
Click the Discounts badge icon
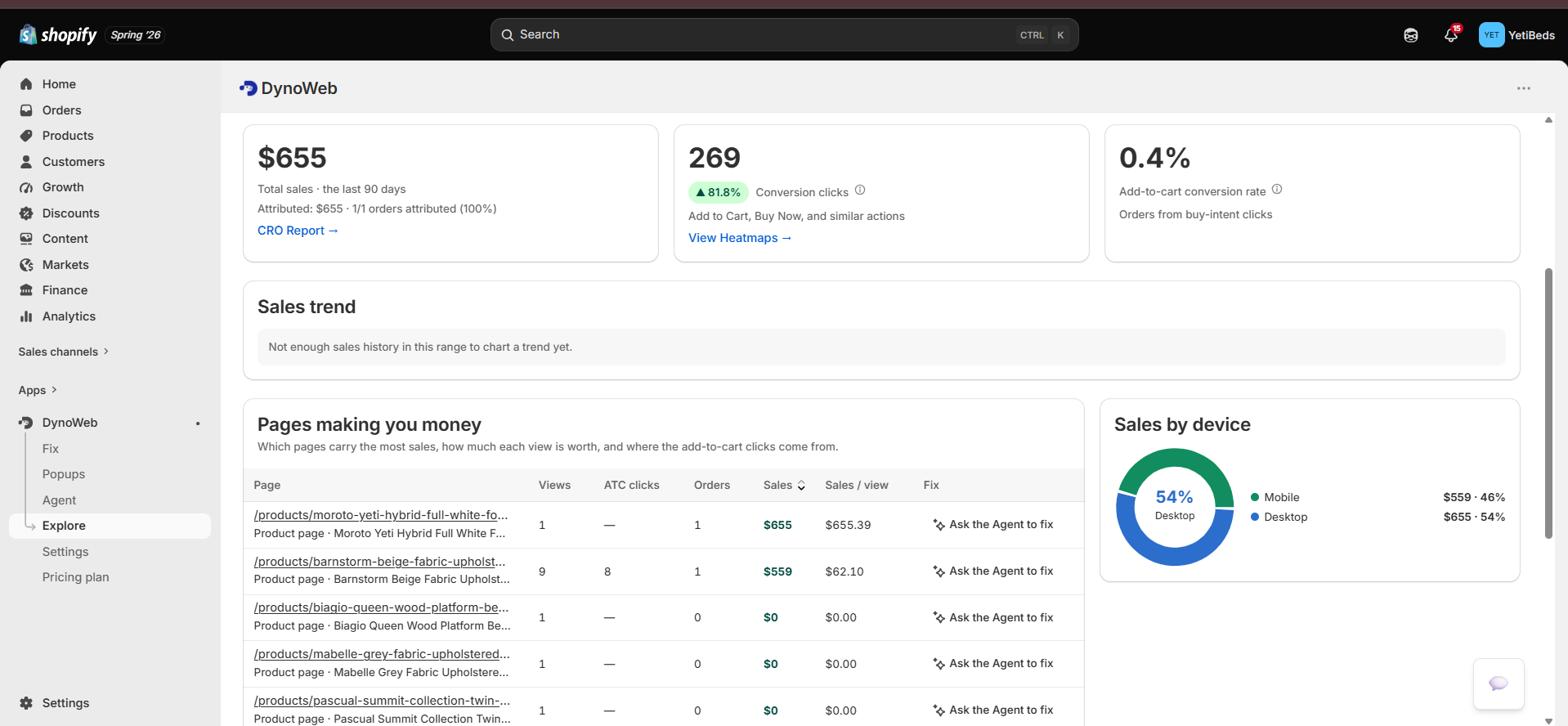26,213
